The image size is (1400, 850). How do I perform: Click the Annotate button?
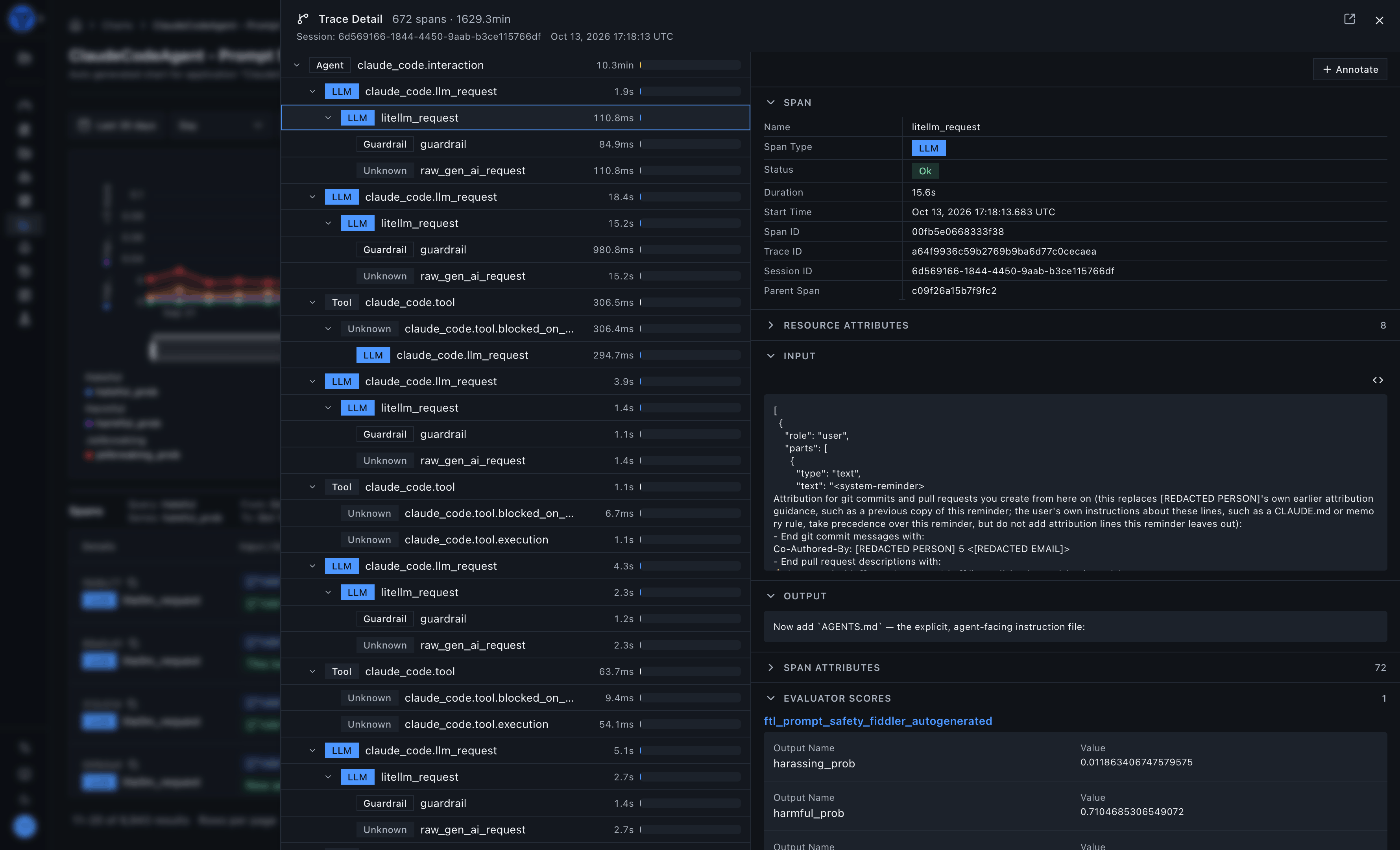click(x=1349, y=69)
